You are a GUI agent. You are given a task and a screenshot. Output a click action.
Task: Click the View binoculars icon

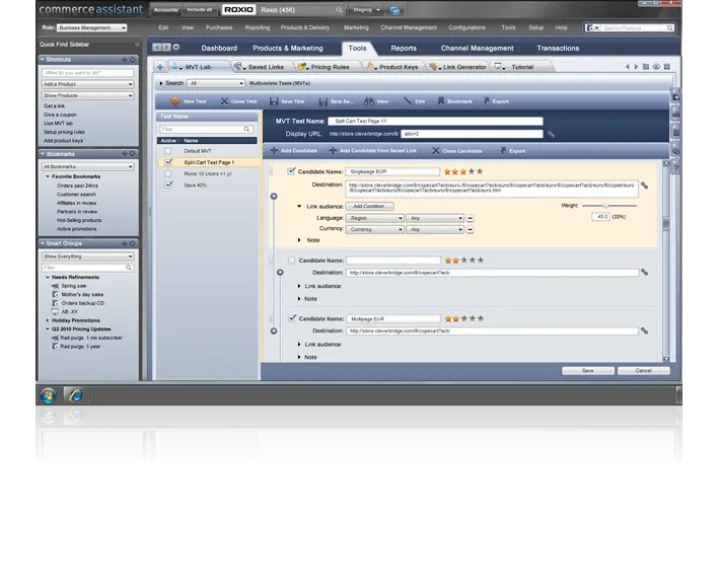point(368,101)
